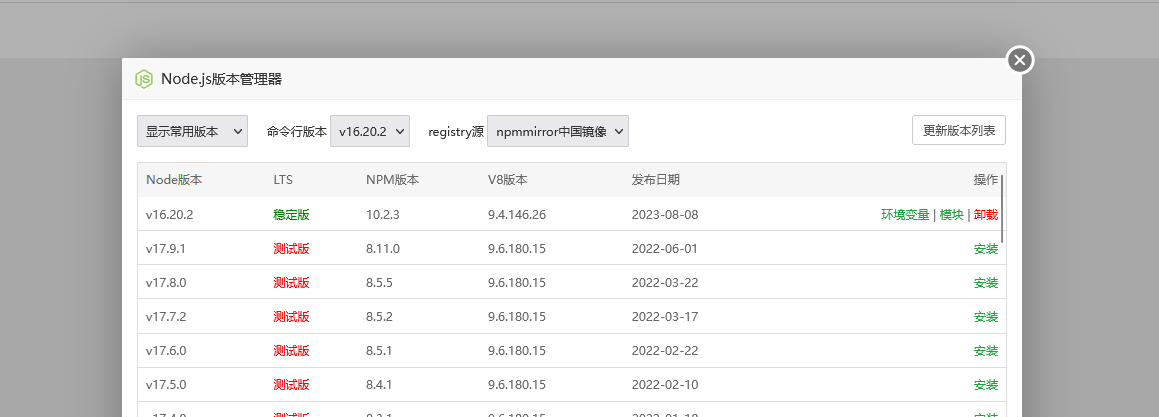Select the v17.8.0 version cell
This screenshot has height=417, width=1159.
[x=166, y=282]
